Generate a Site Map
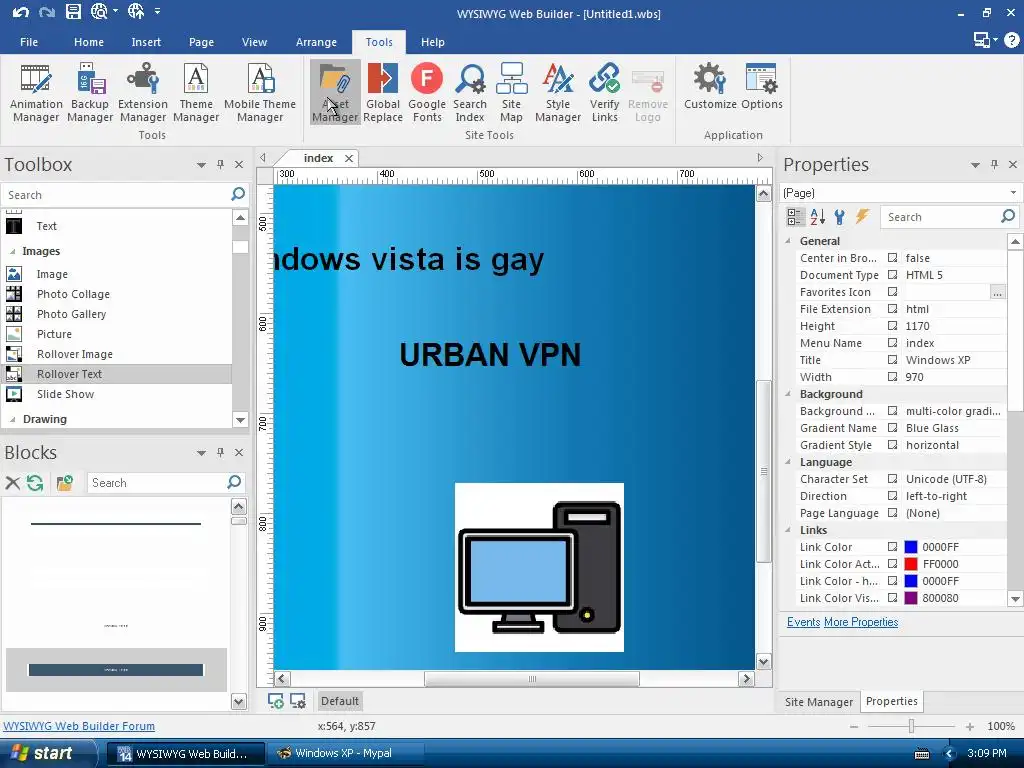The height and width of the screenshot is (768, 1024). click(511, 93)
